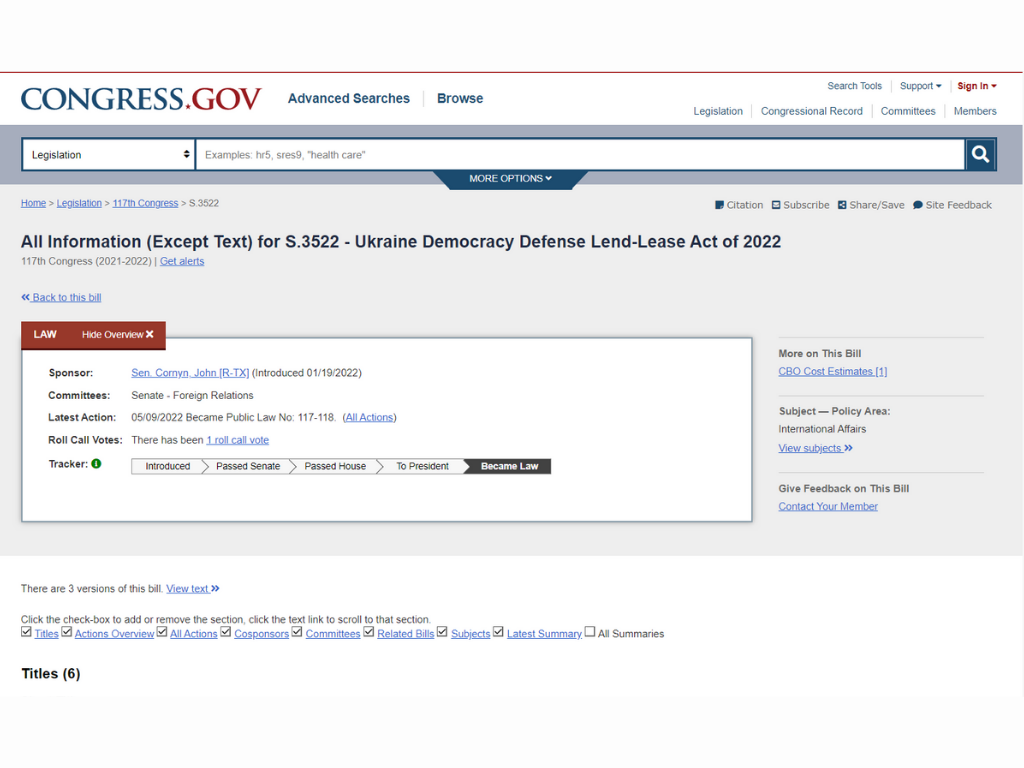Go to Legislation in top navigation
This screenshot has width=1024, height=768.
click(x=718, y=112)
